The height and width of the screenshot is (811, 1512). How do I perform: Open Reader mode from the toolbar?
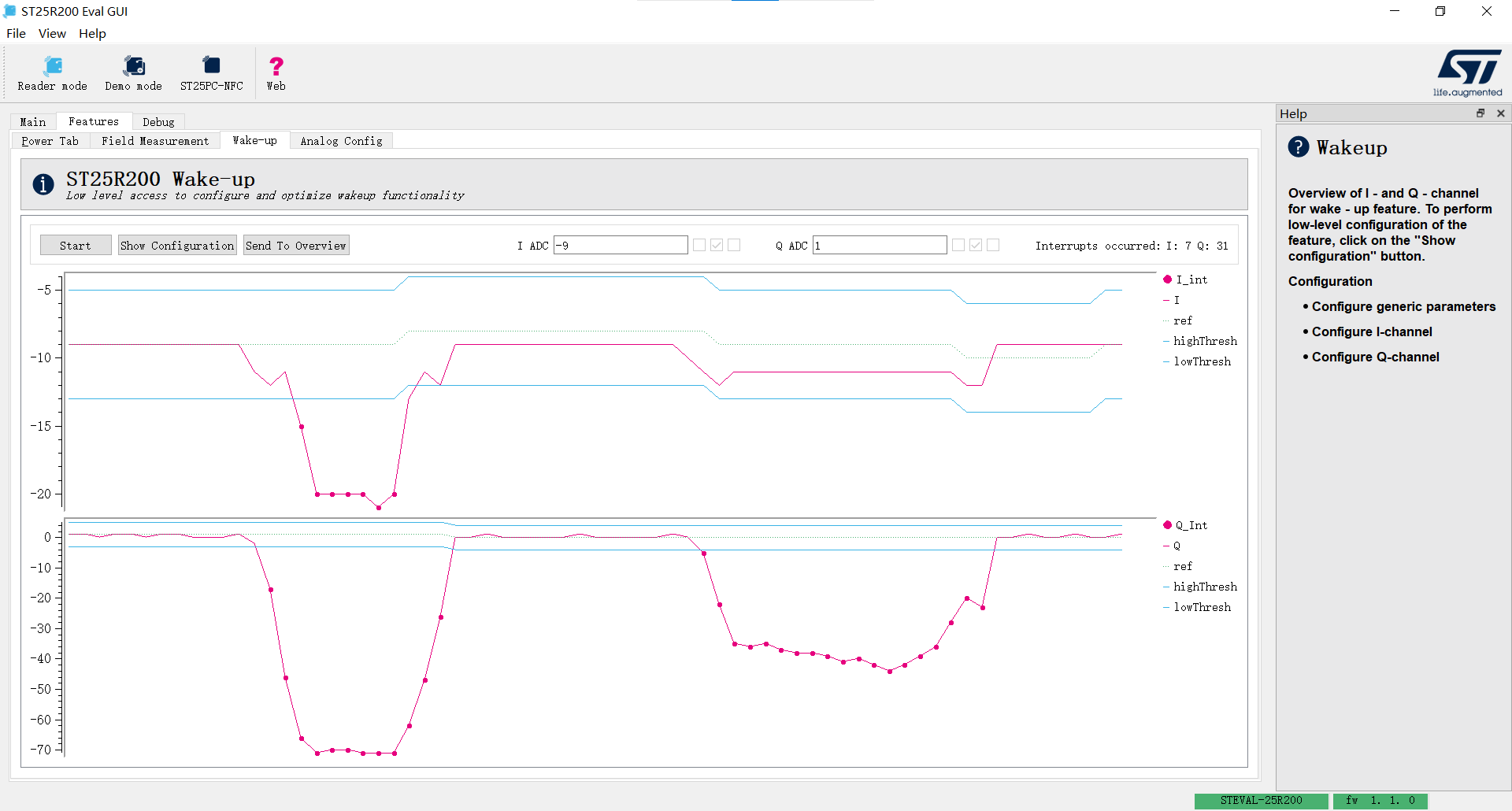click(x=53, y=74)
